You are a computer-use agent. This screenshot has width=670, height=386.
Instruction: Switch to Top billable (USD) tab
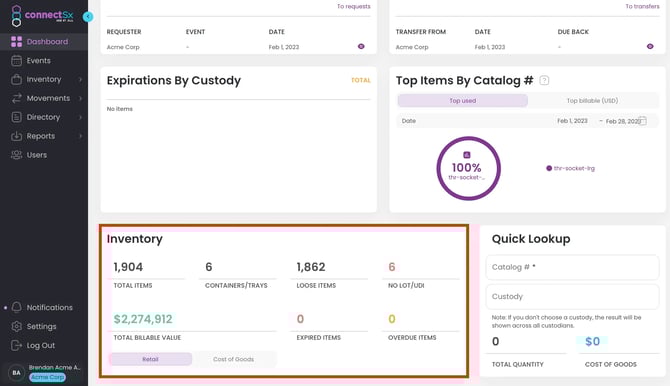tap(592, 101)
